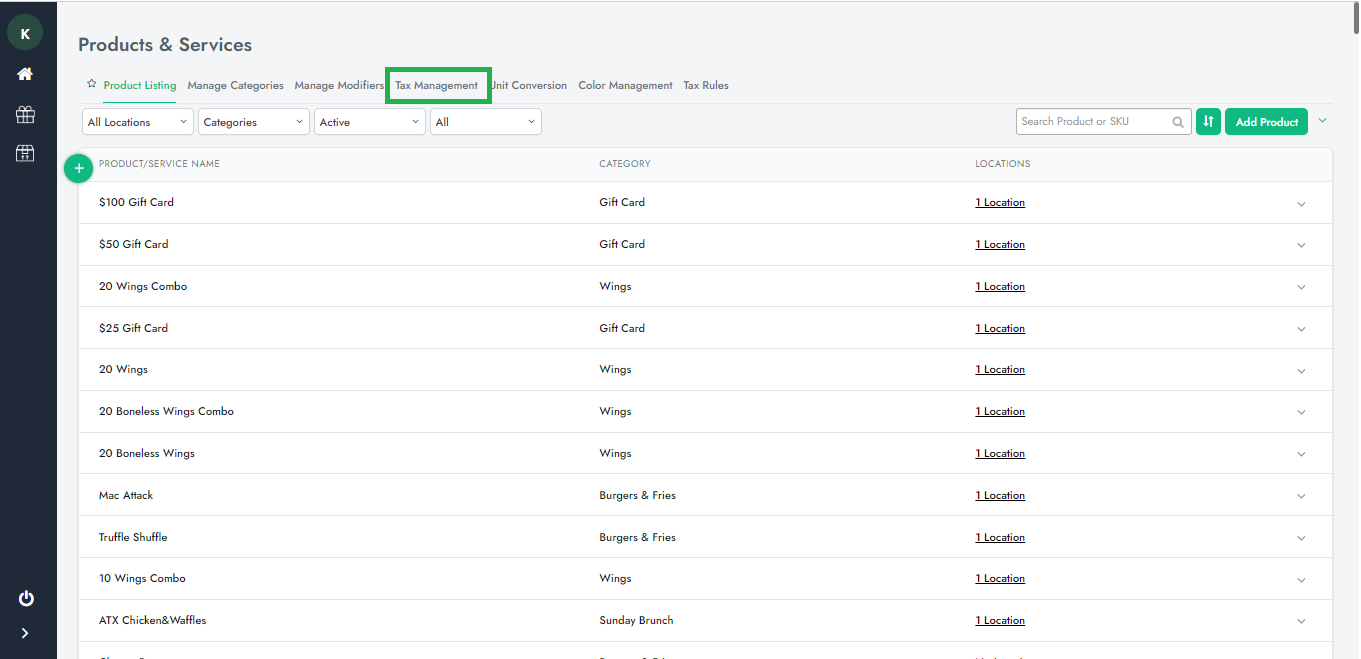Open the All Locations dropdown
1361x659 pixels.
[138, 122]
